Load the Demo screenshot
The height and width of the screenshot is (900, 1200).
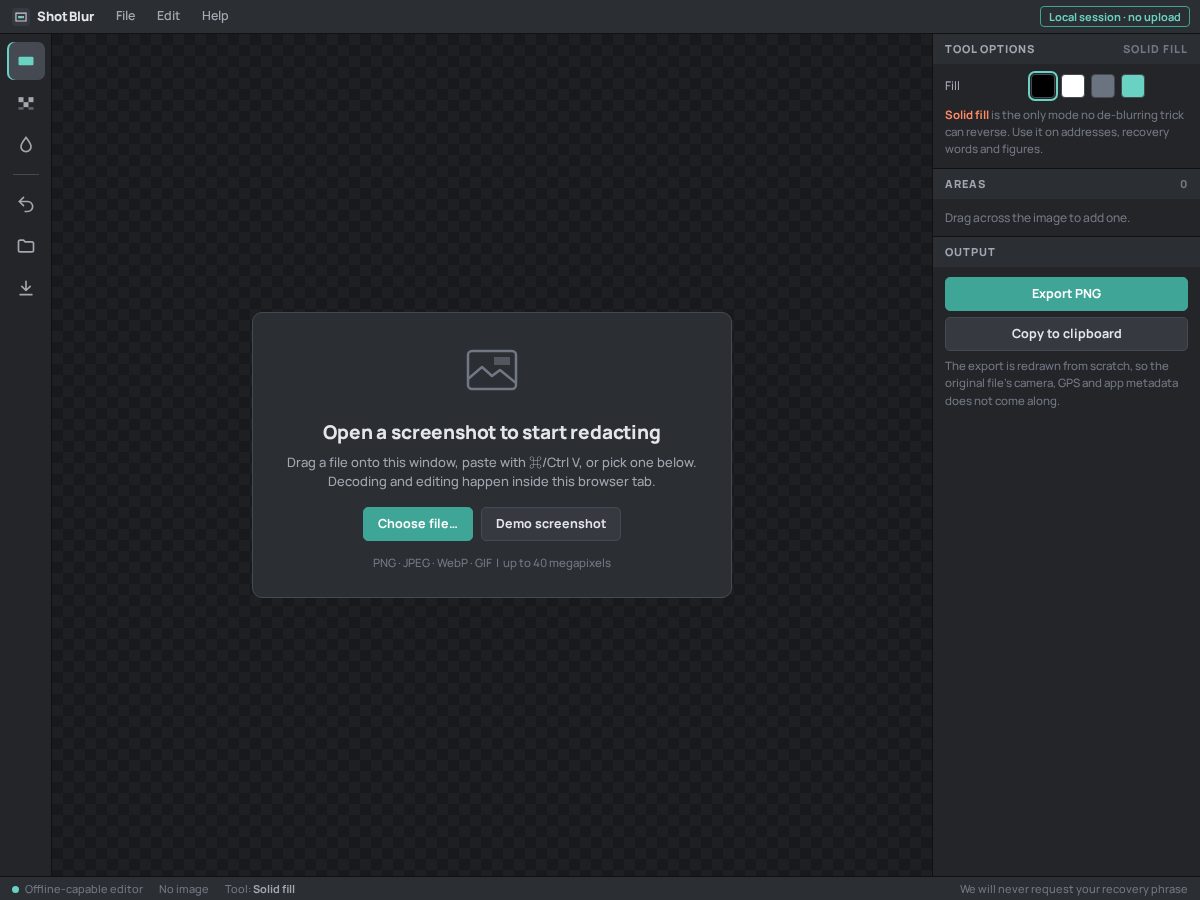(x=551, y=524)
